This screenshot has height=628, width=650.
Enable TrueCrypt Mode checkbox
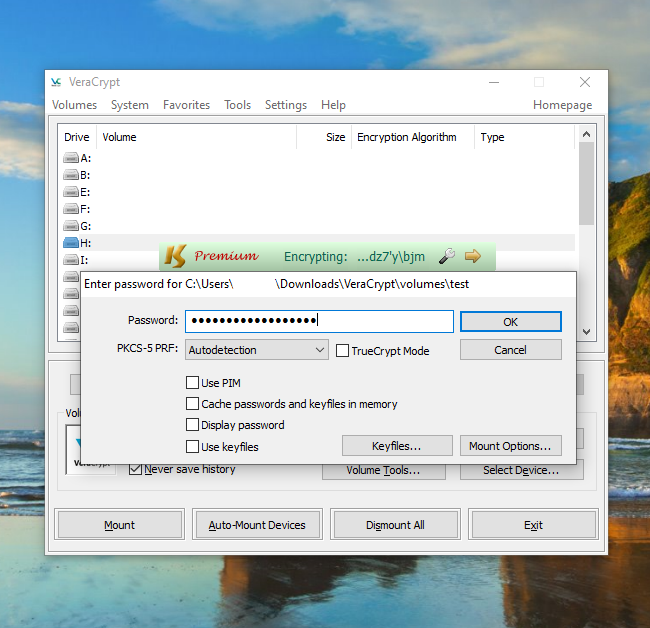[342, 351]
